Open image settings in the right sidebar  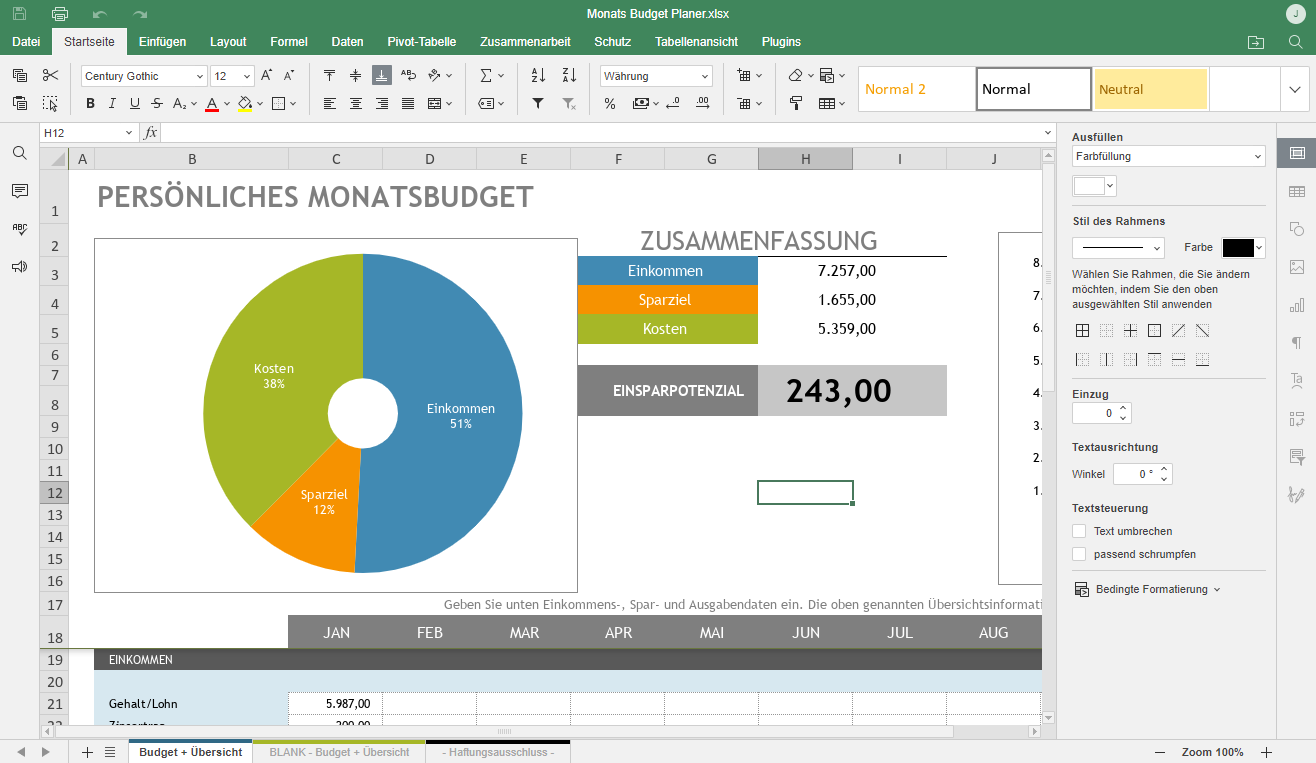click(x=1297, y=267)
